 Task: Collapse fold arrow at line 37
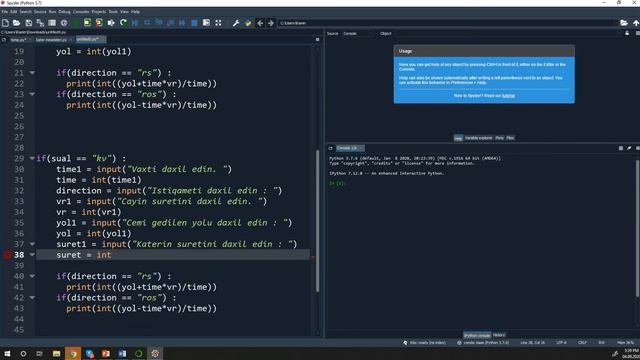[x=32, y=244]
